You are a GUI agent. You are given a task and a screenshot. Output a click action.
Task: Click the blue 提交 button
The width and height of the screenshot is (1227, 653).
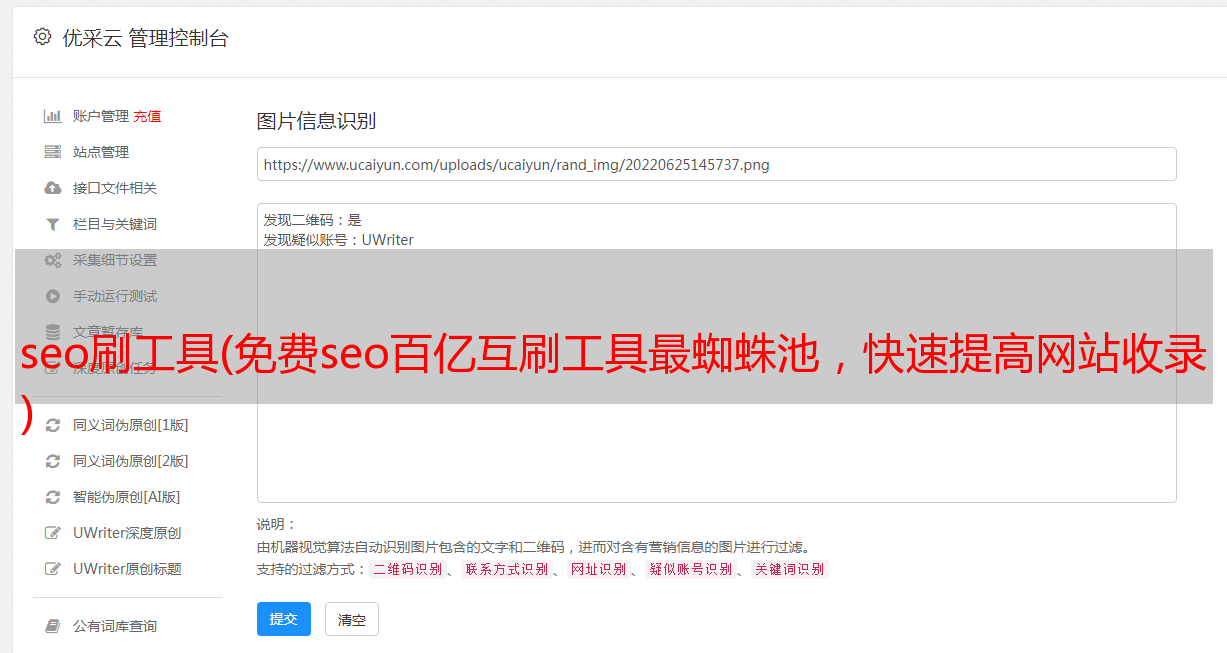point(284,619)
